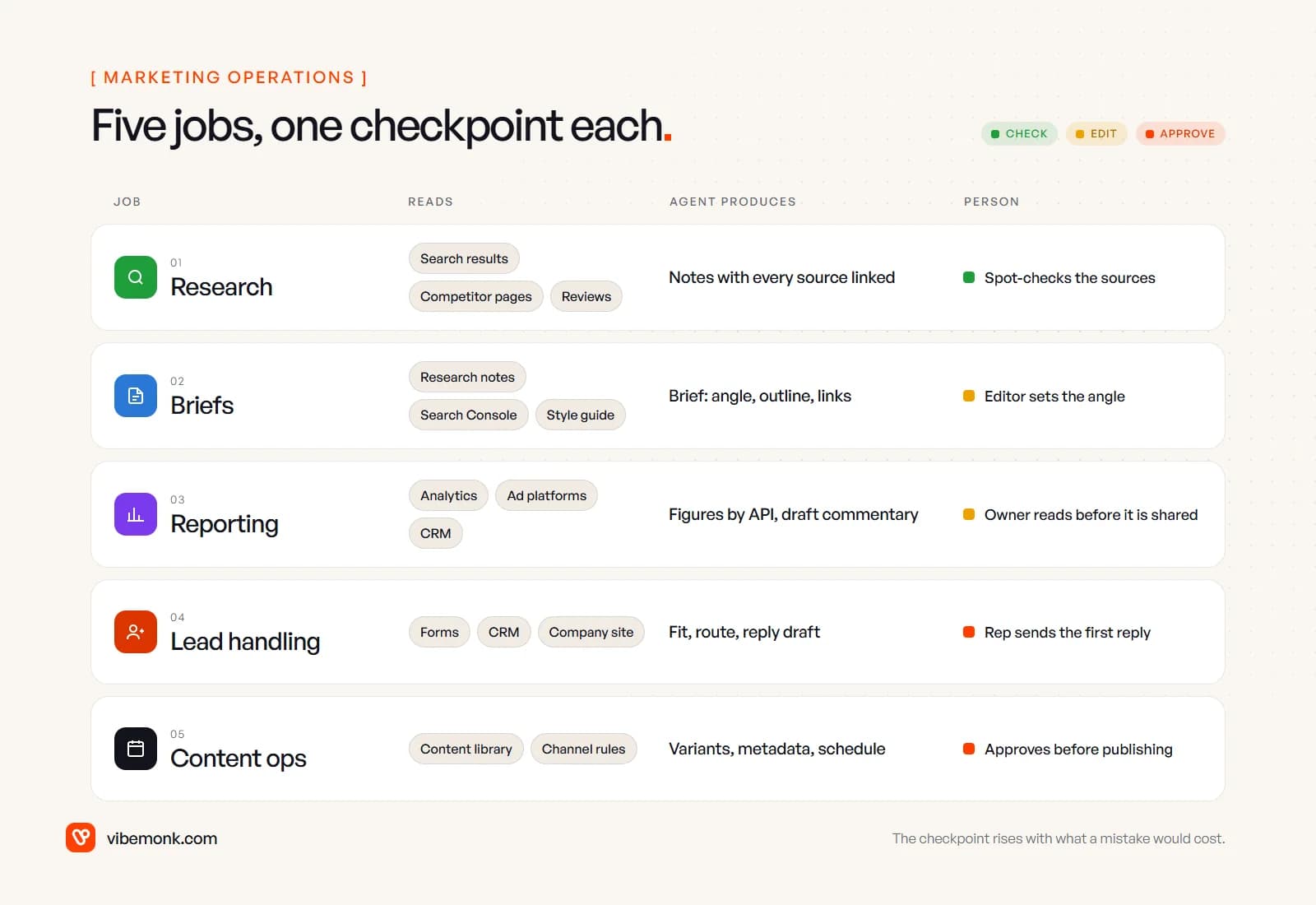Click the blue Briefs document icon
Viewport: 1316px width, 905px height.
point(136,396)
